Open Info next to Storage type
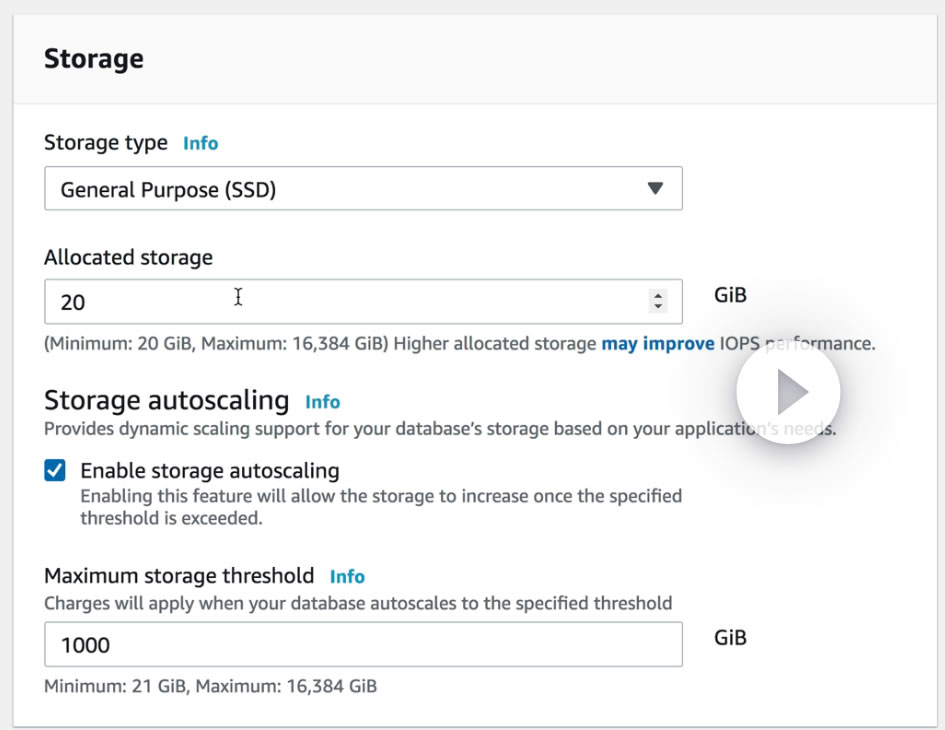This screenshot has width=945, height=730. pyautogui.click(x=200, y=143)
